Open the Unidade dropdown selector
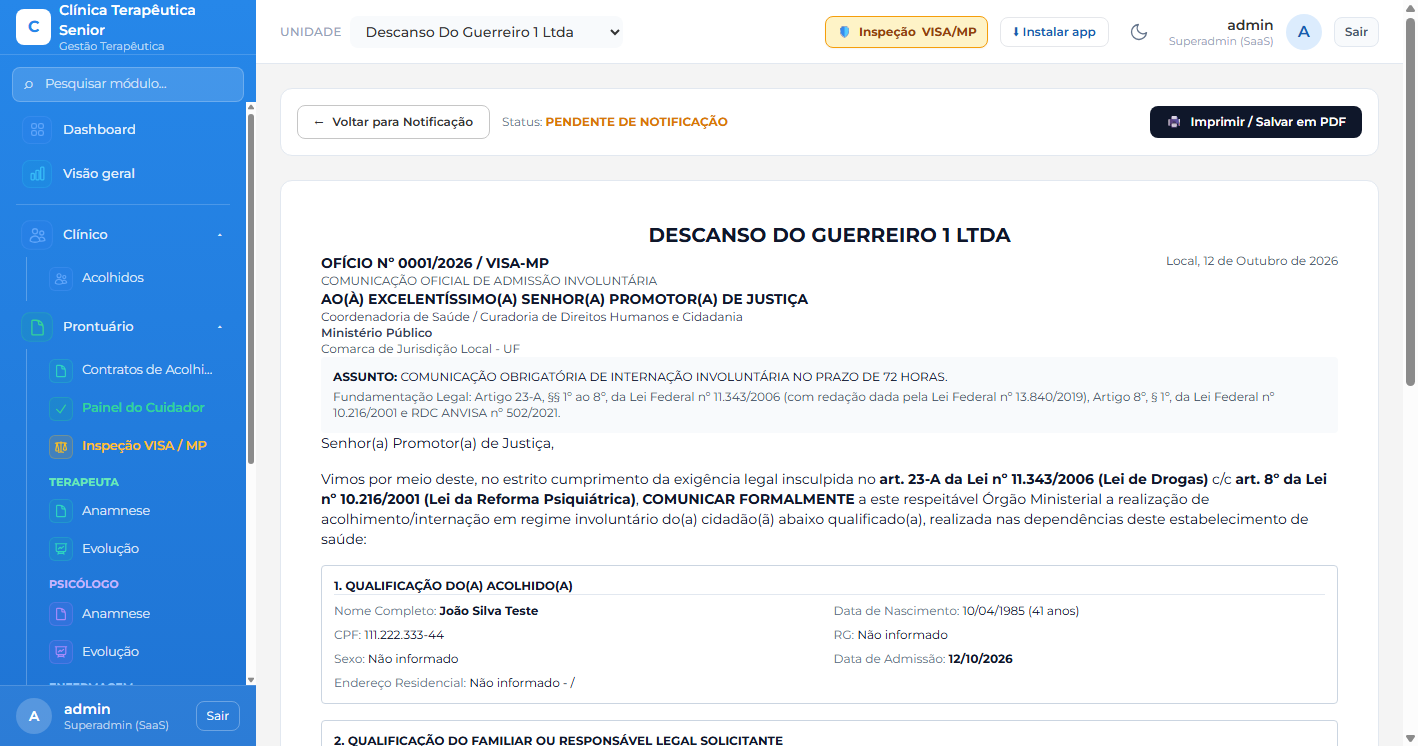 486,32
